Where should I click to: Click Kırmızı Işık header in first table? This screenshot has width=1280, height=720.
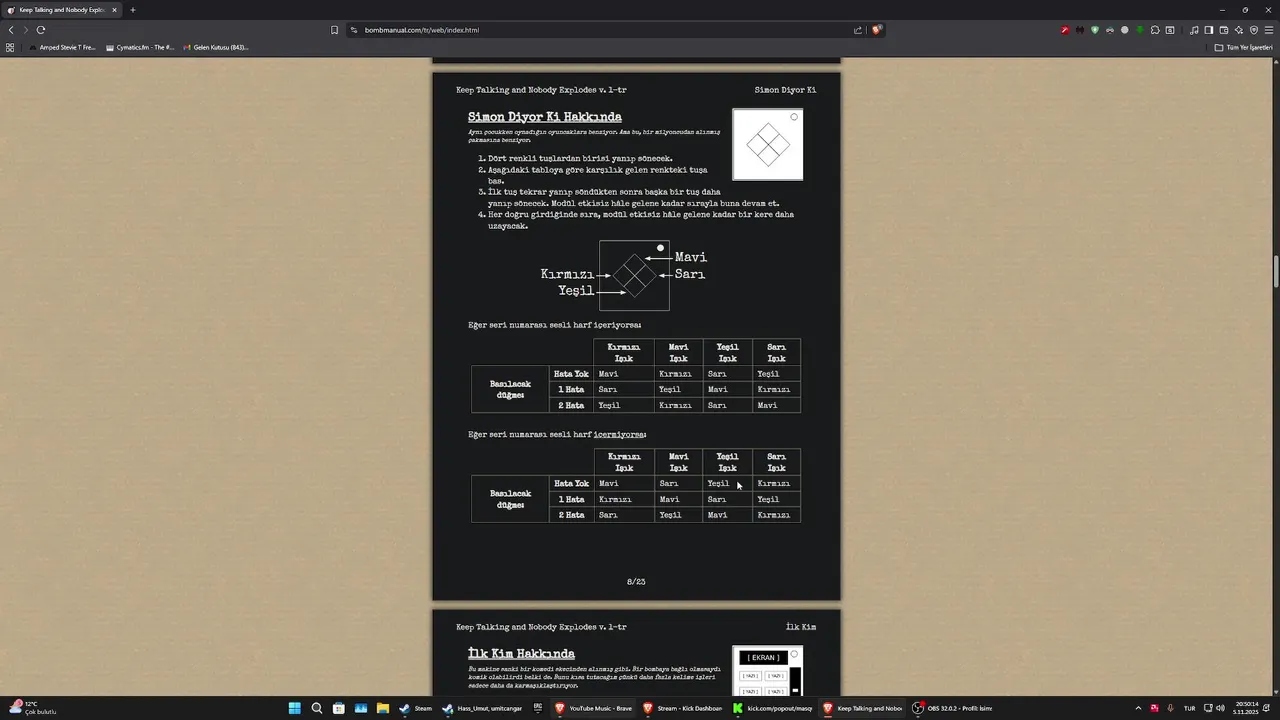623,352
